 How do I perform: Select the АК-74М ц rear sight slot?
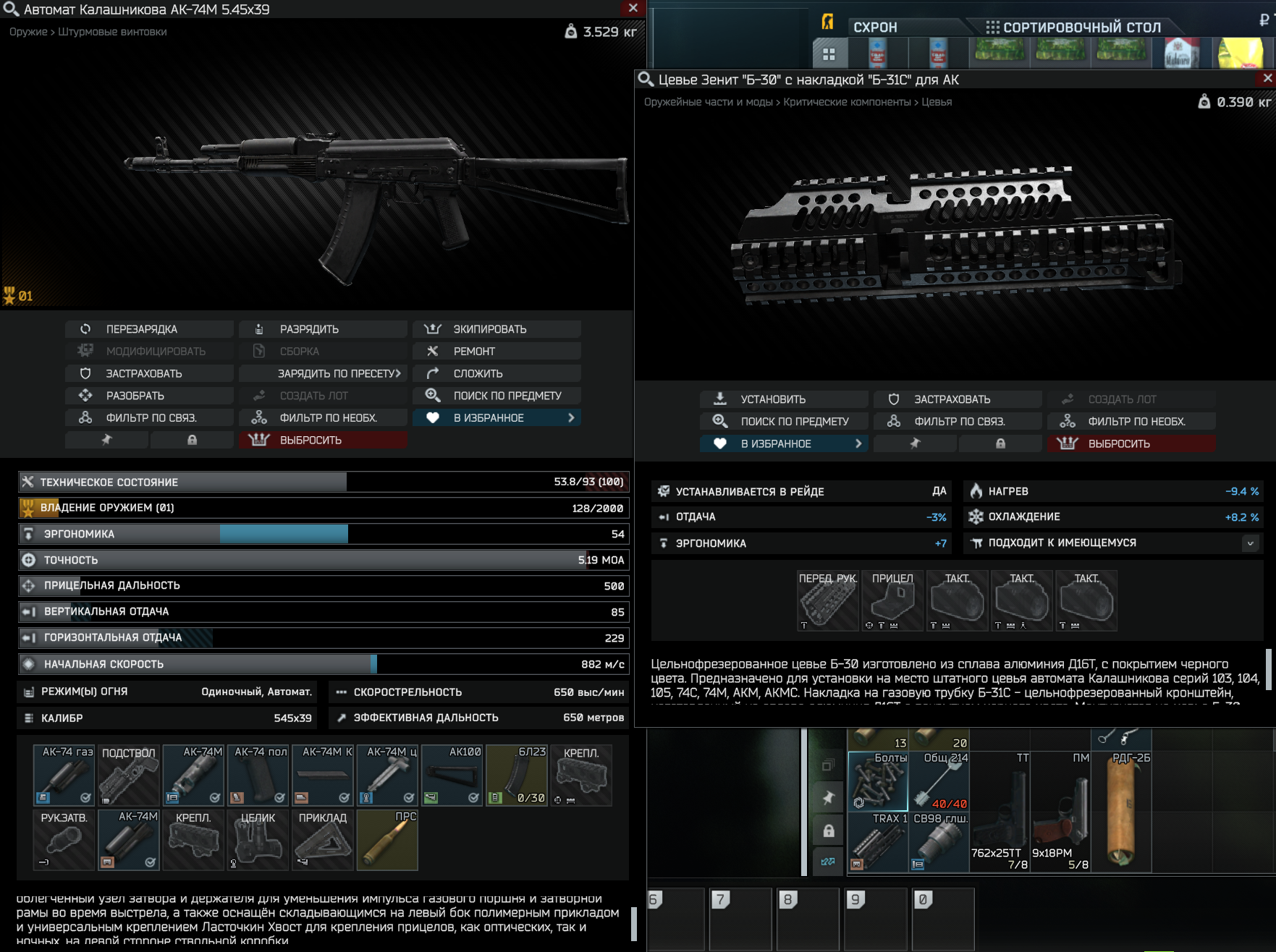(387, 775)
